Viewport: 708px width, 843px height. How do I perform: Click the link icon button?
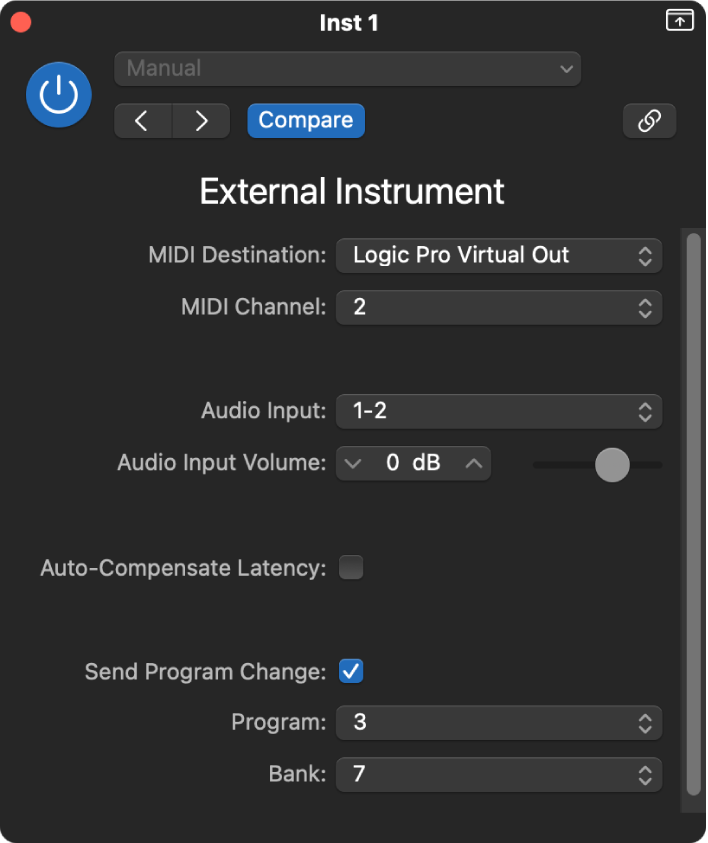coord(649,121)
